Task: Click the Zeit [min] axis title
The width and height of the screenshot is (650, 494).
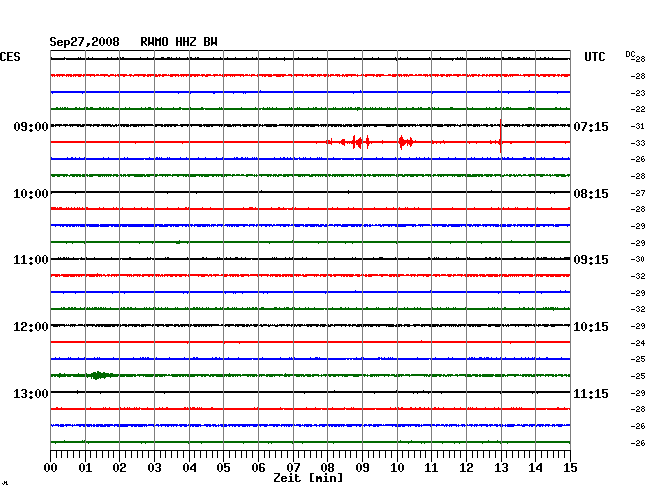Action: coord(308,478)
